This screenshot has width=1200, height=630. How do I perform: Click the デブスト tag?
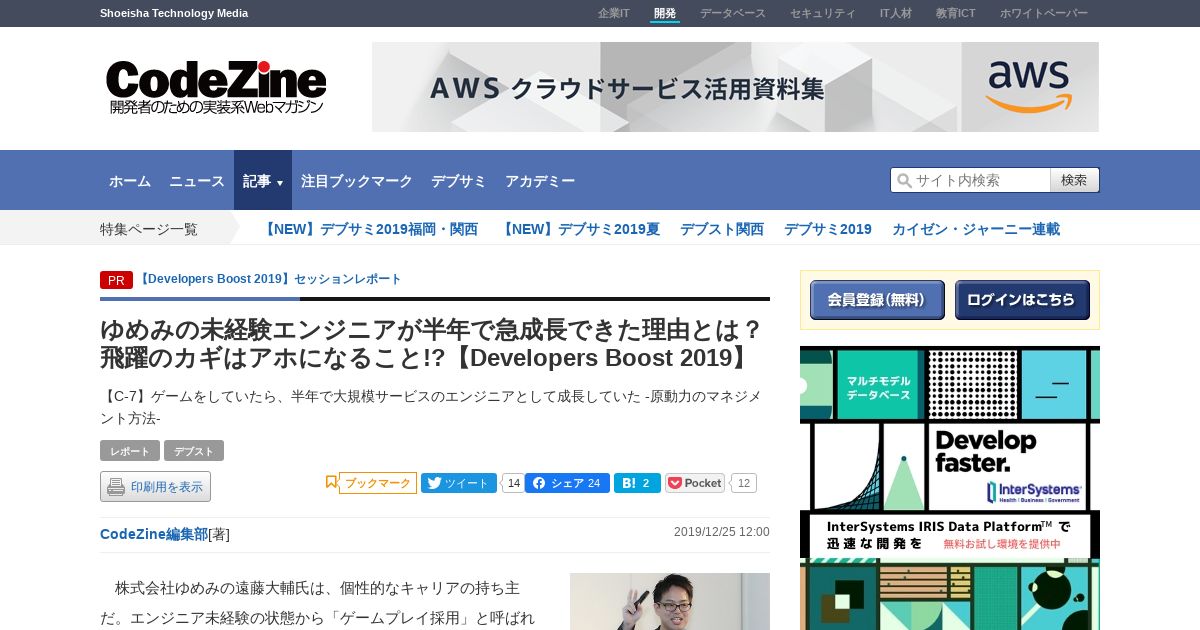click(194, 451)
